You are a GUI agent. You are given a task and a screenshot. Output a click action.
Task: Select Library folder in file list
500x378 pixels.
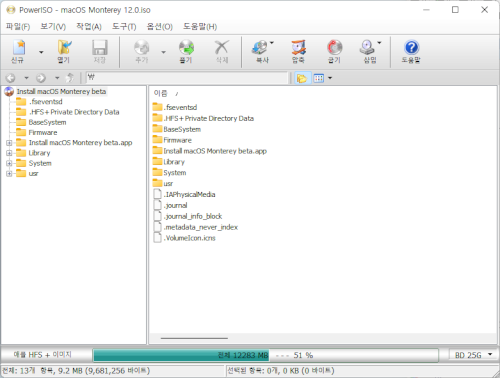(x=169, y=162)
